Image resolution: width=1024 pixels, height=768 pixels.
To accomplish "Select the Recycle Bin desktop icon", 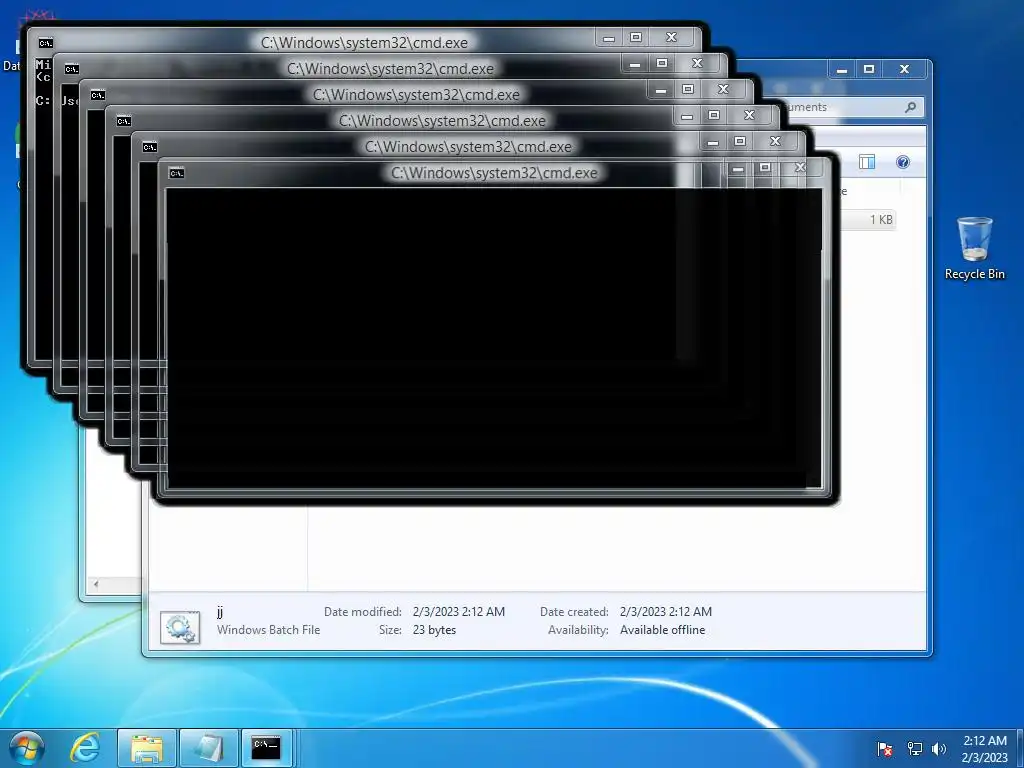I will point(974,248).
